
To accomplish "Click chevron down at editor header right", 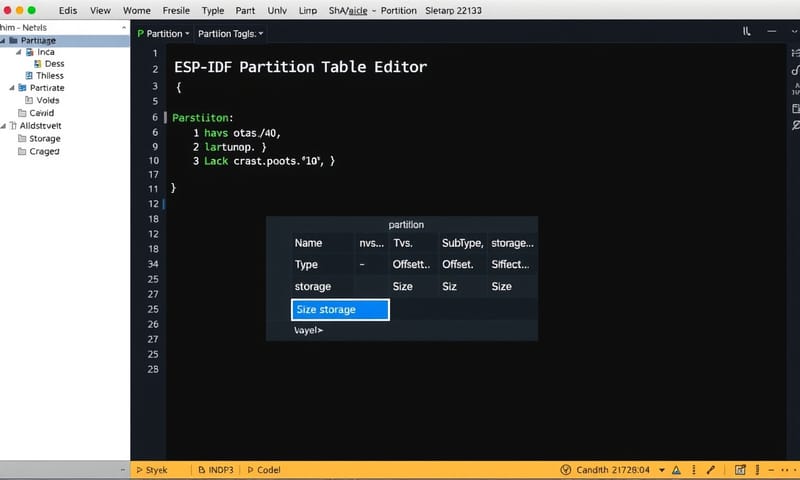I will (x=794, y=32).
